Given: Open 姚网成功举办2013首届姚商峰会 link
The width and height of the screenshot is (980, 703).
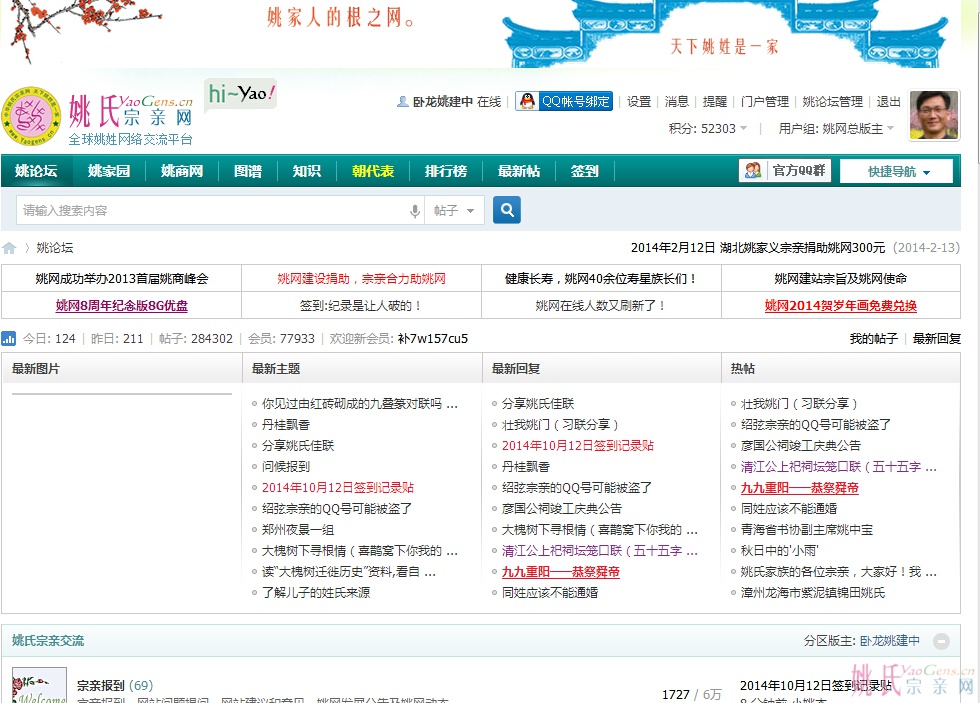Looking at the screenshot, I should click(x=122, y=279).
